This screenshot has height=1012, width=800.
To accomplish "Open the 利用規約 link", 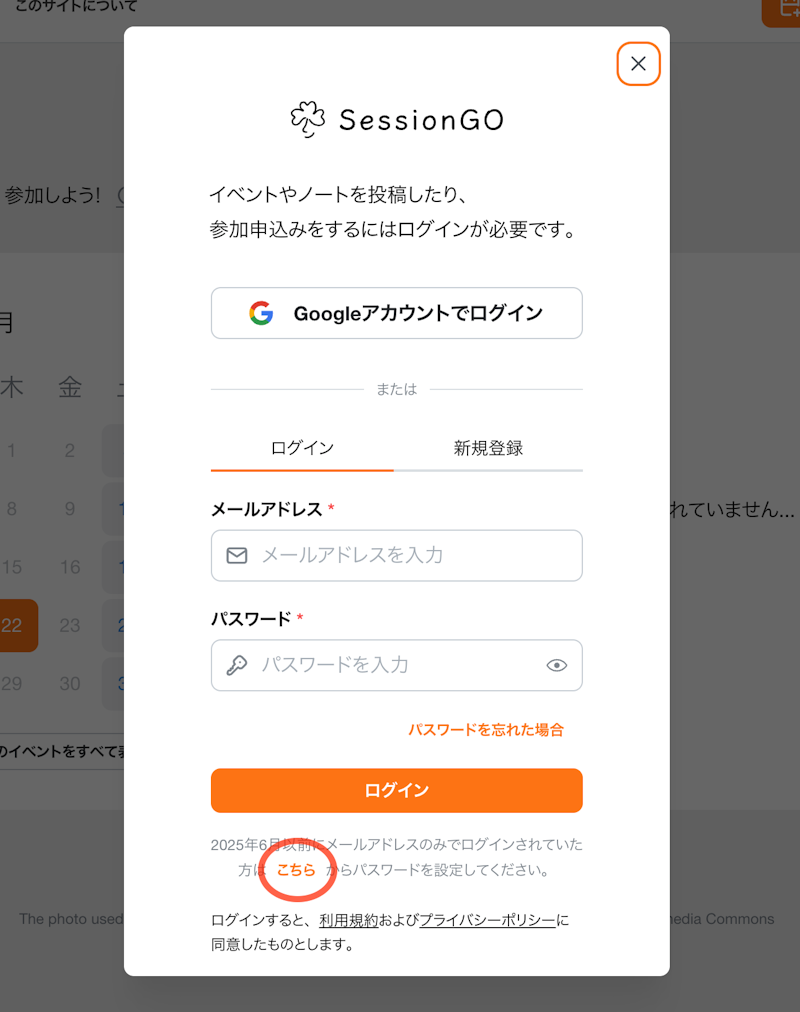I will (349, 920).
